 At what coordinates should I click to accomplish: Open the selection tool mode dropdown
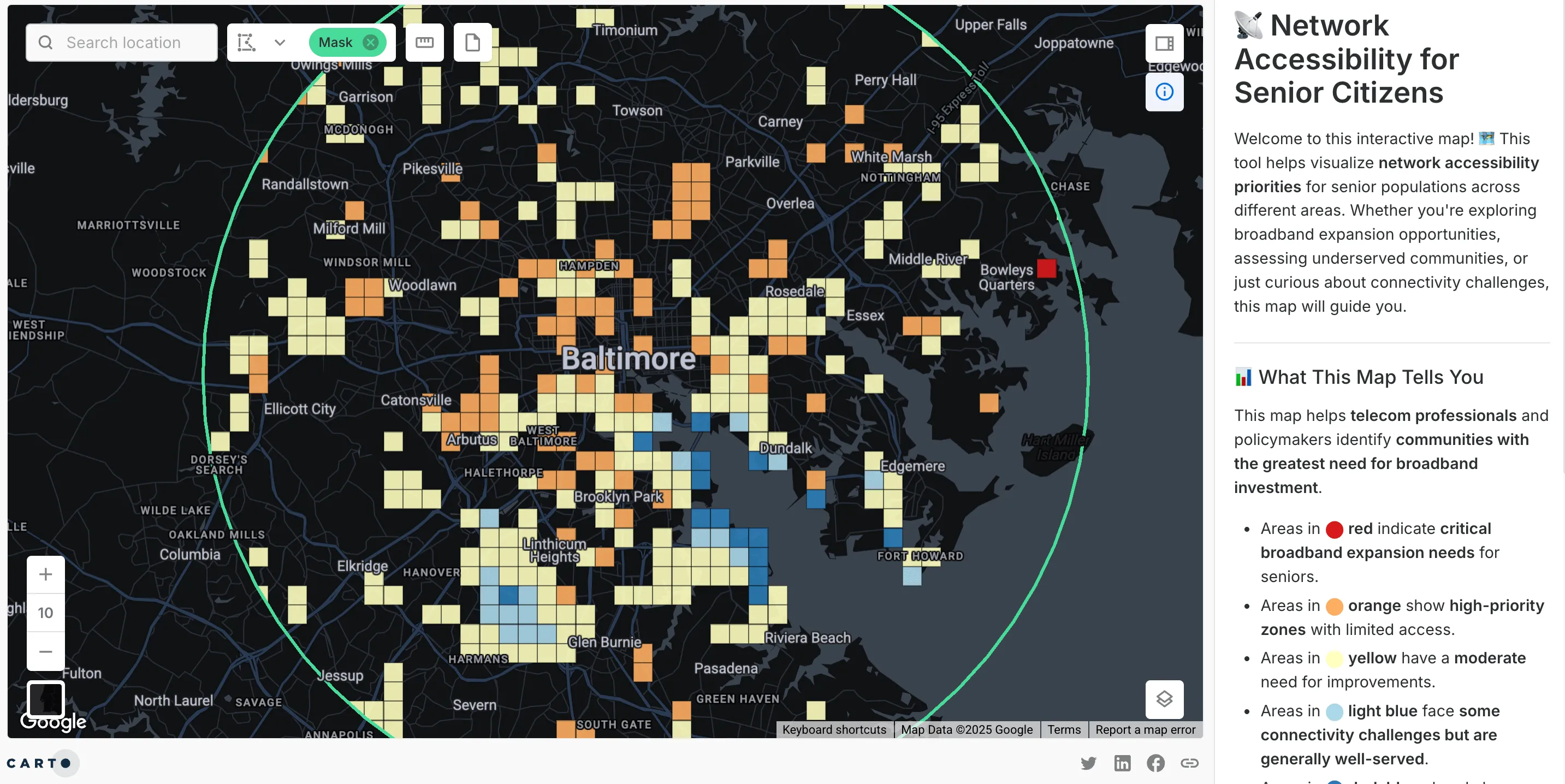click(280, 43)
